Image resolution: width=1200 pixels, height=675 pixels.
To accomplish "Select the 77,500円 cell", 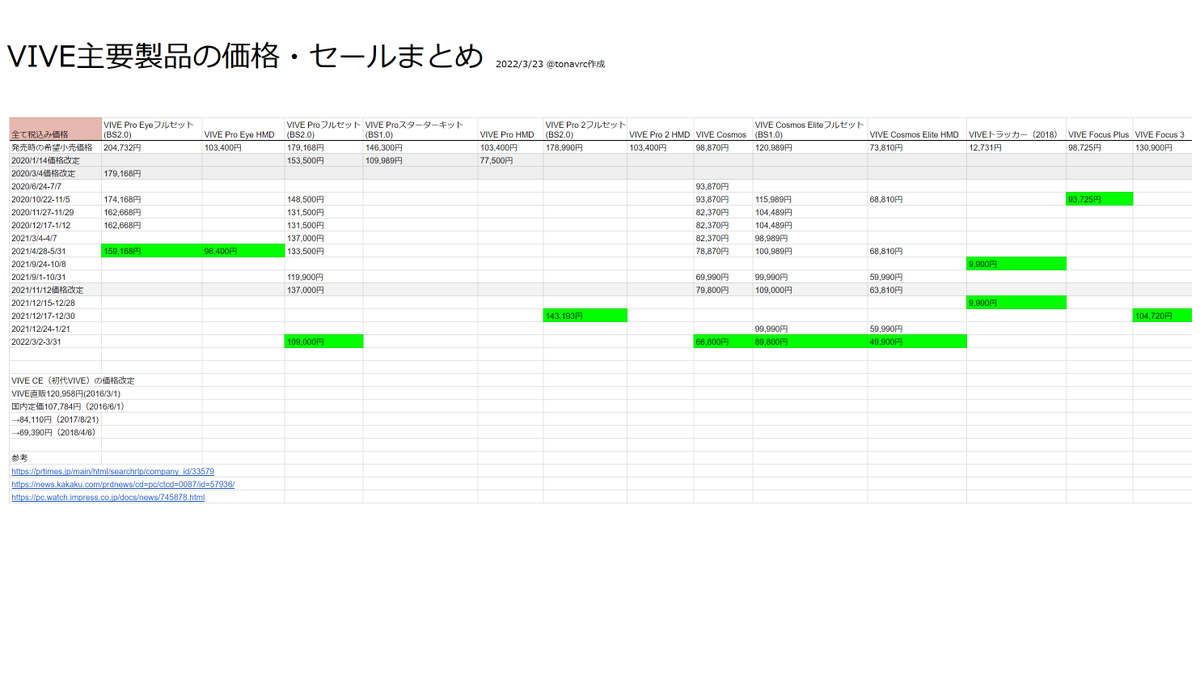I will tap(510, 160).
